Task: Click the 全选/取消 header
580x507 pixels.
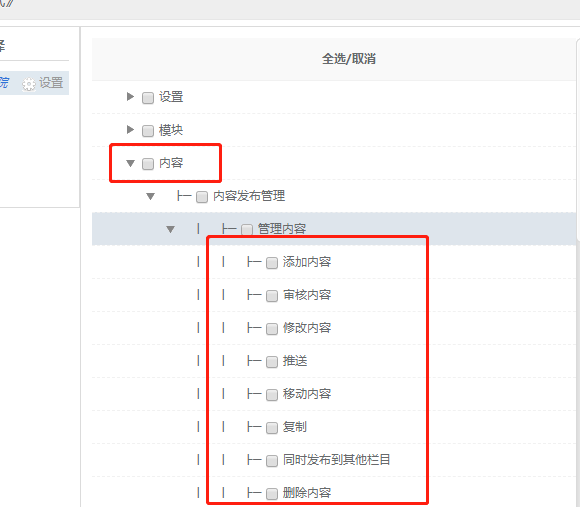Action: [349, 59]
